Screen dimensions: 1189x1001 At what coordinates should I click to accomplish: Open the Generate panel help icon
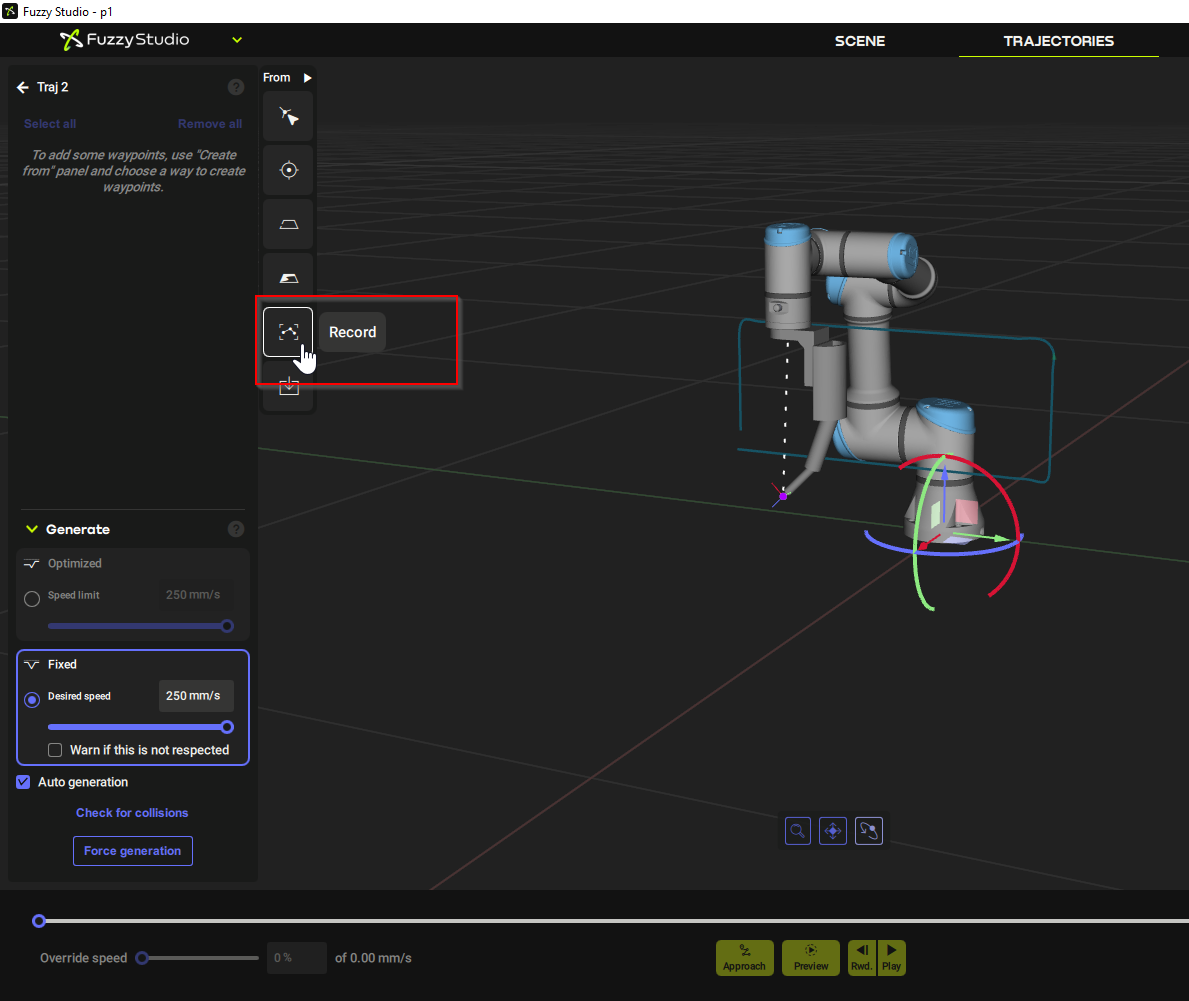click(x=235, y=528)
